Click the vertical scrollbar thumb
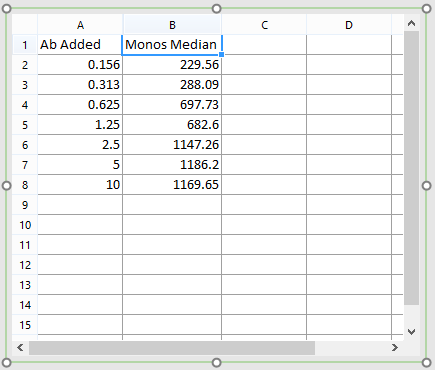The image size is (435, 370). coord(411,168)
